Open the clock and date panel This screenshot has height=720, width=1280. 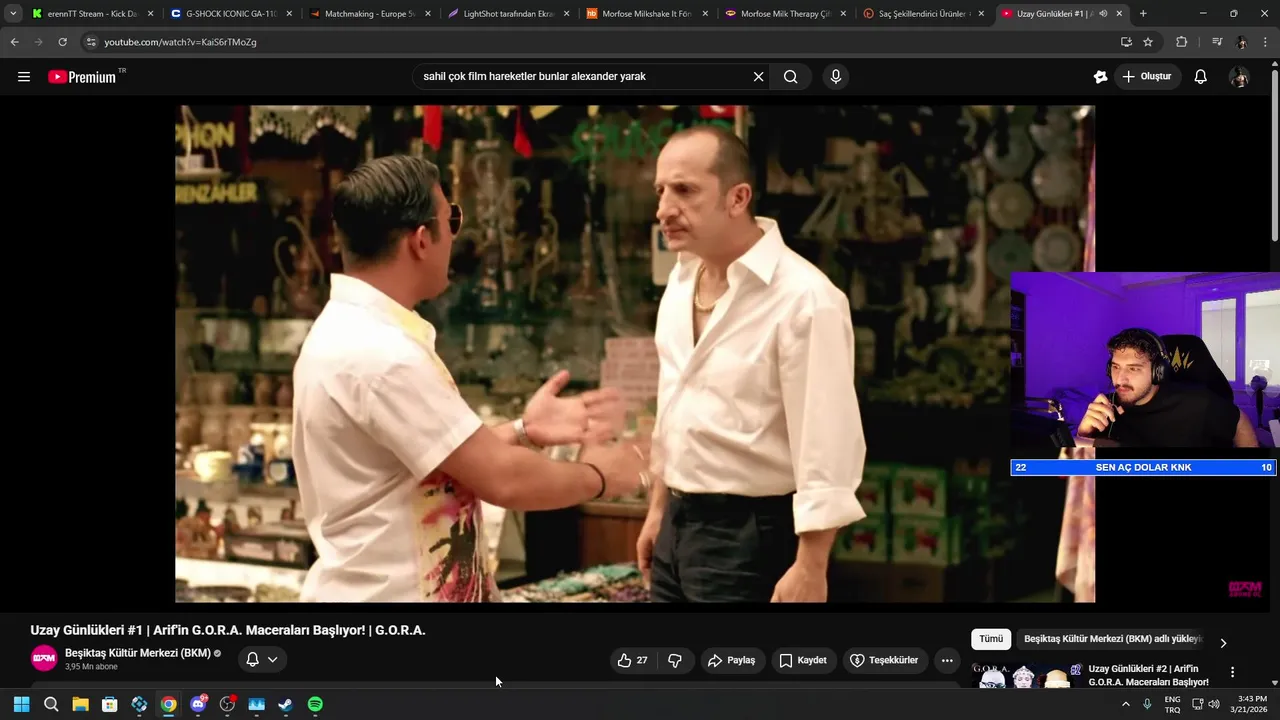pyautogui.click(x=1252, y=704)
